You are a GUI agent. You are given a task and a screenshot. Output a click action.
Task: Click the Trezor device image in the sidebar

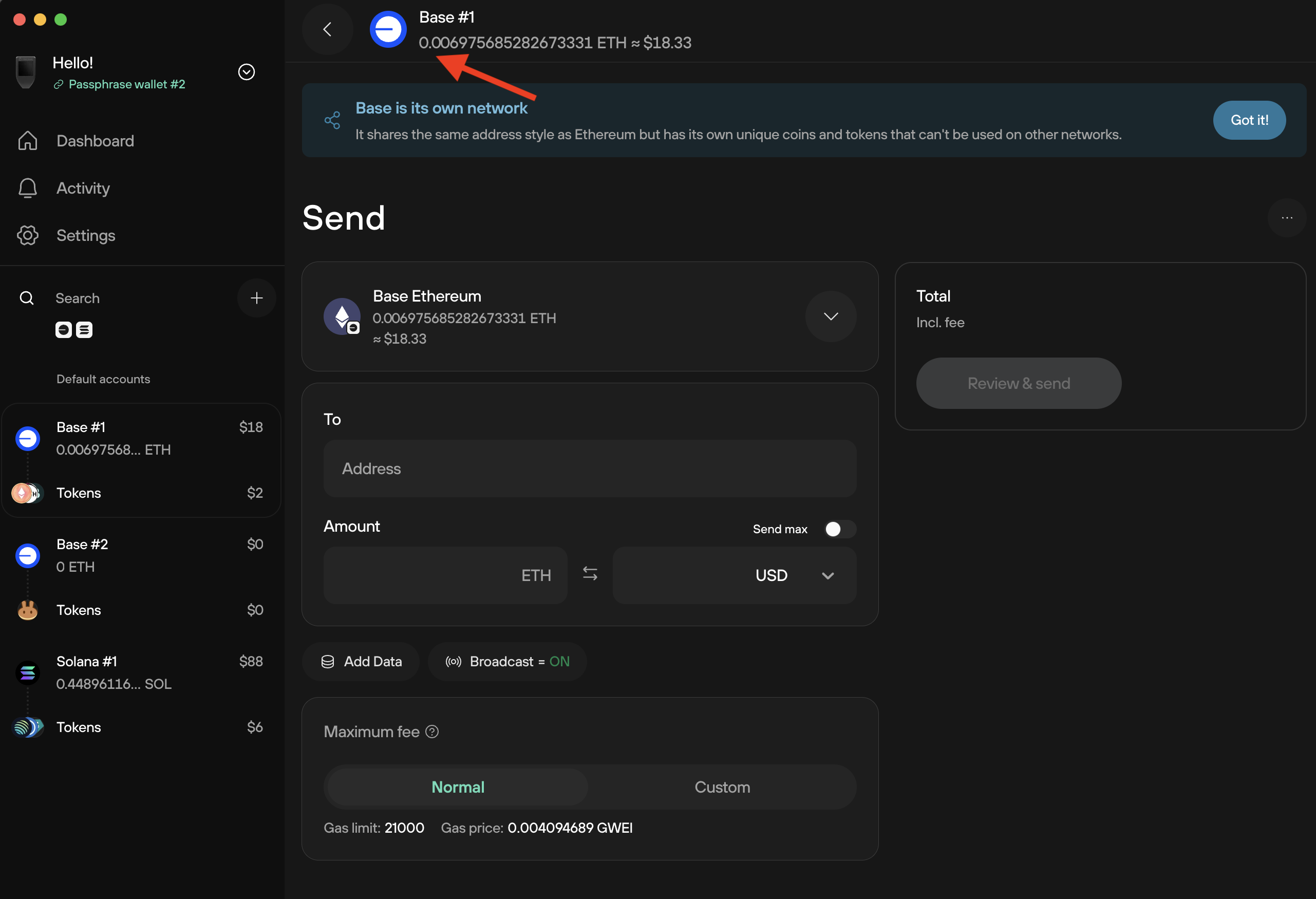coord(26,72)
